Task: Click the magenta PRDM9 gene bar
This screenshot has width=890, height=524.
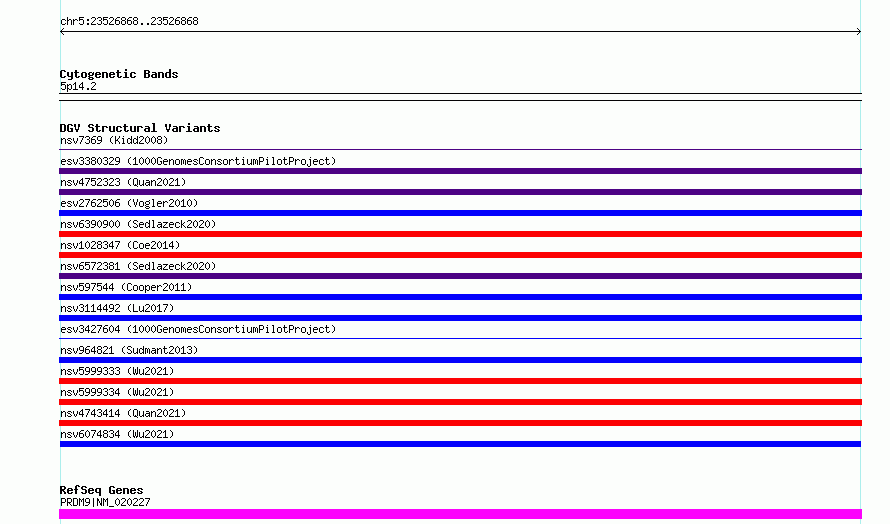Action: click(x=460, y=514)
